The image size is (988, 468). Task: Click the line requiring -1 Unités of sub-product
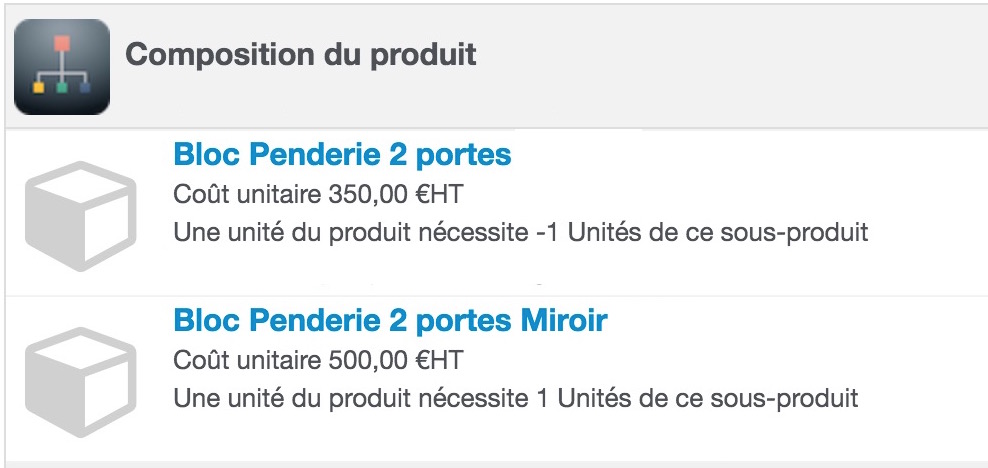(x=520, y=232)
